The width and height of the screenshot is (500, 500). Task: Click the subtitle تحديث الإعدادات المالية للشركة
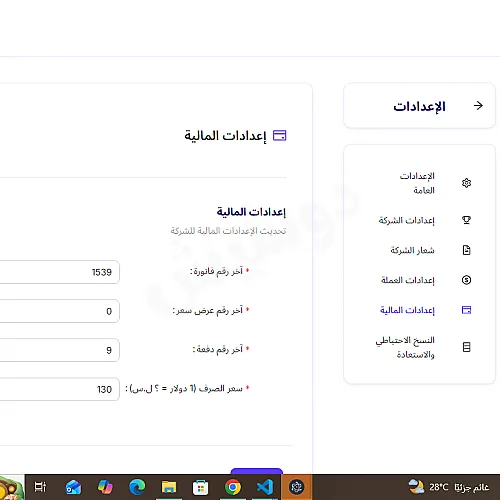(228, 231)
